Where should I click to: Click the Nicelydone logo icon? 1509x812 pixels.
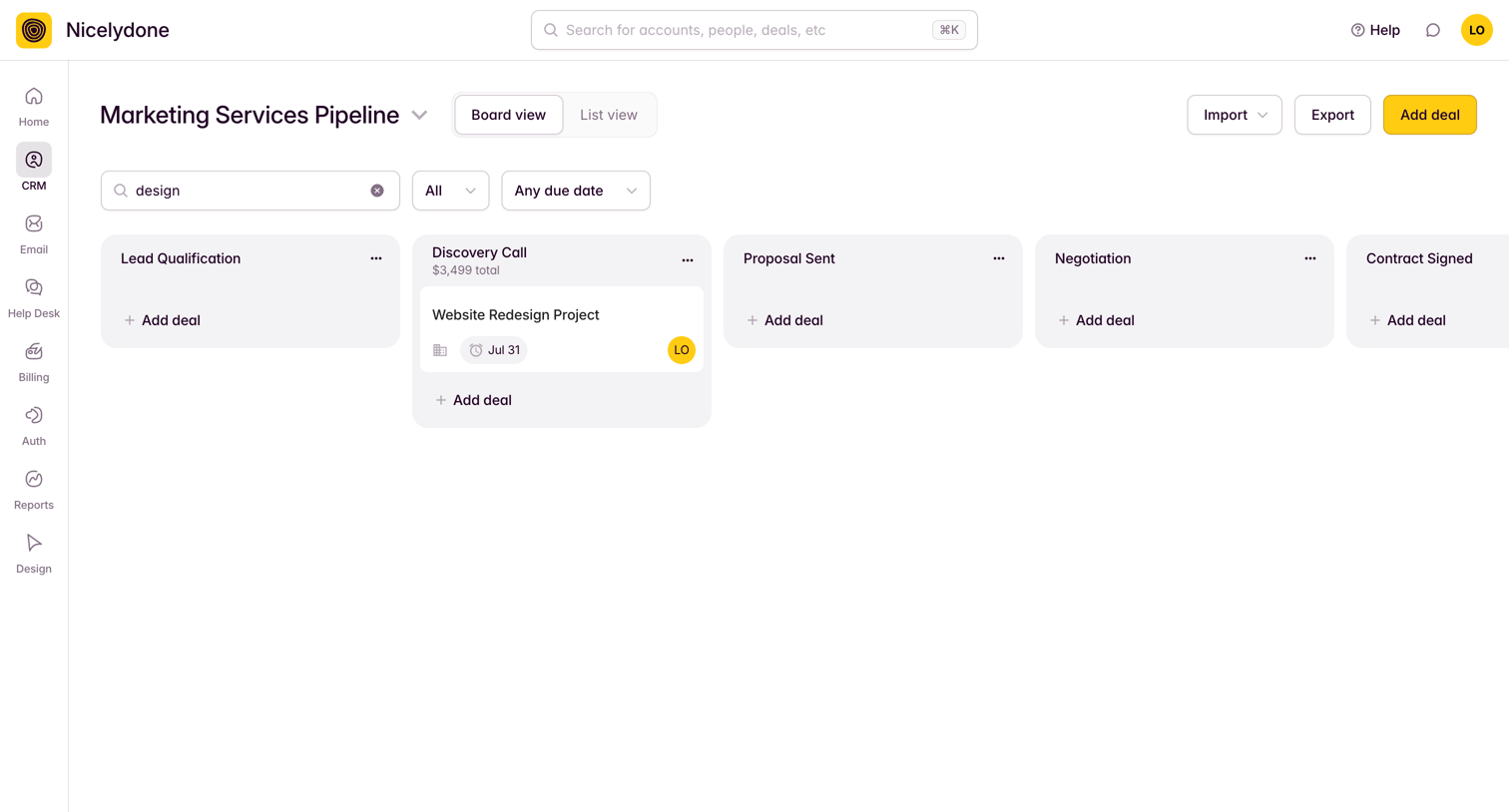(34, 30)
